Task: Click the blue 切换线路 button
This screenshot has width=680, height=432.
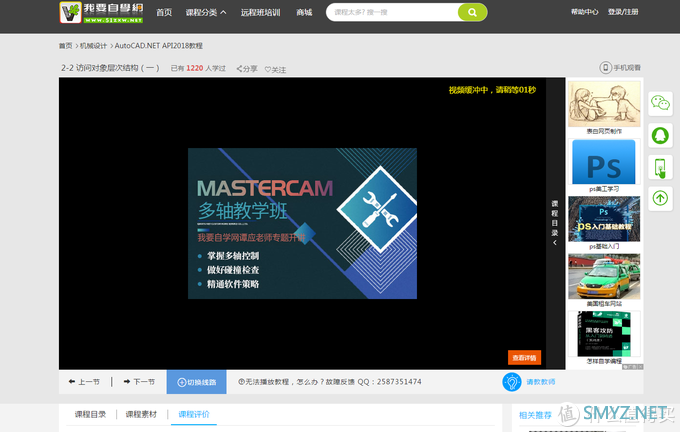Action: point(196,382)
